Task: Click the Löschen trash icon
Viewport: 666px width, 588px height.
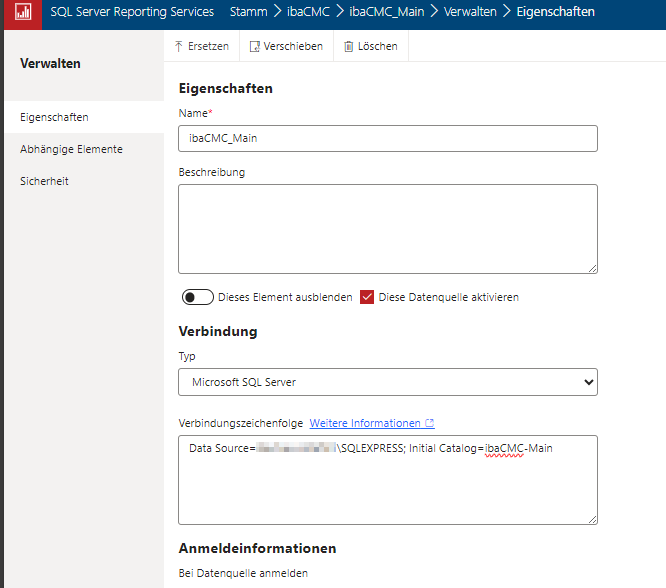Action: (348, 46)
